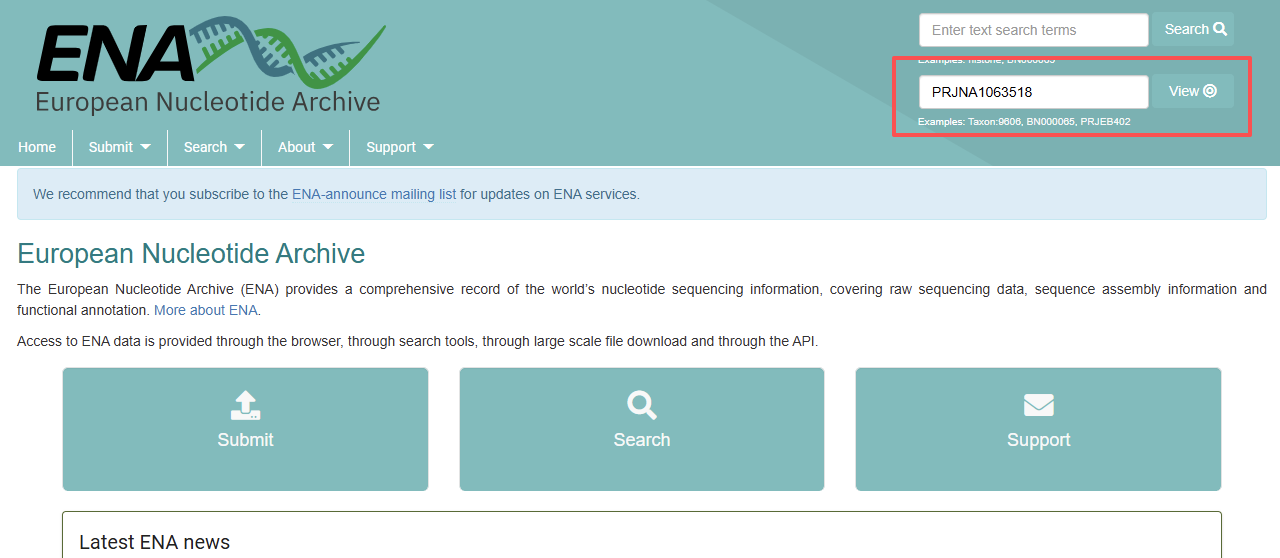Screen dimensions: 1280x558
Task: Click the Search card label
Action: click(x=642, y=440)
